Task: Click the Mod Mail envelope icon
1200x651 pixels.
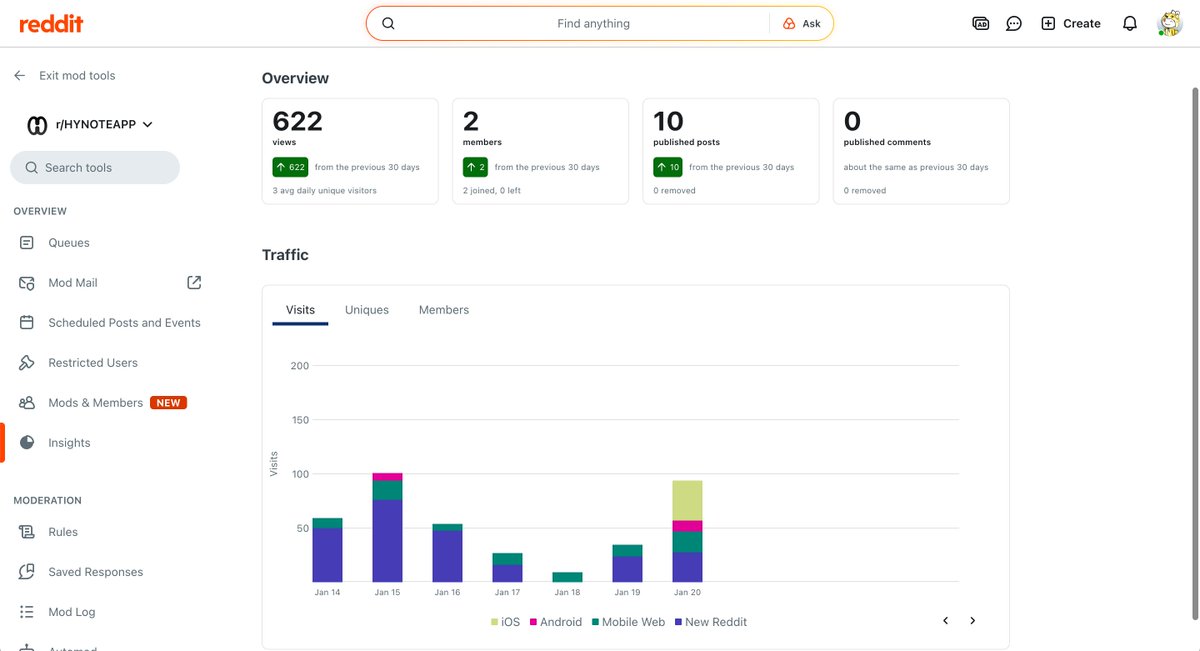Action: [27, 283]
